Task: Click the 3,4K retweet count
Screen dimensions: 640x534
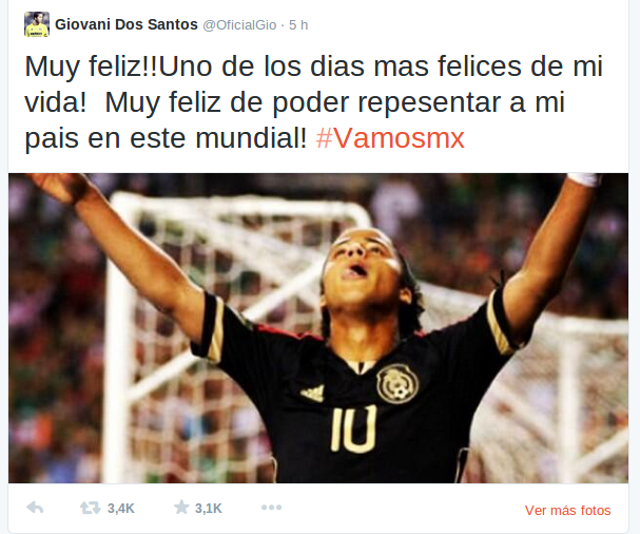Action: (x=121, y=508)
